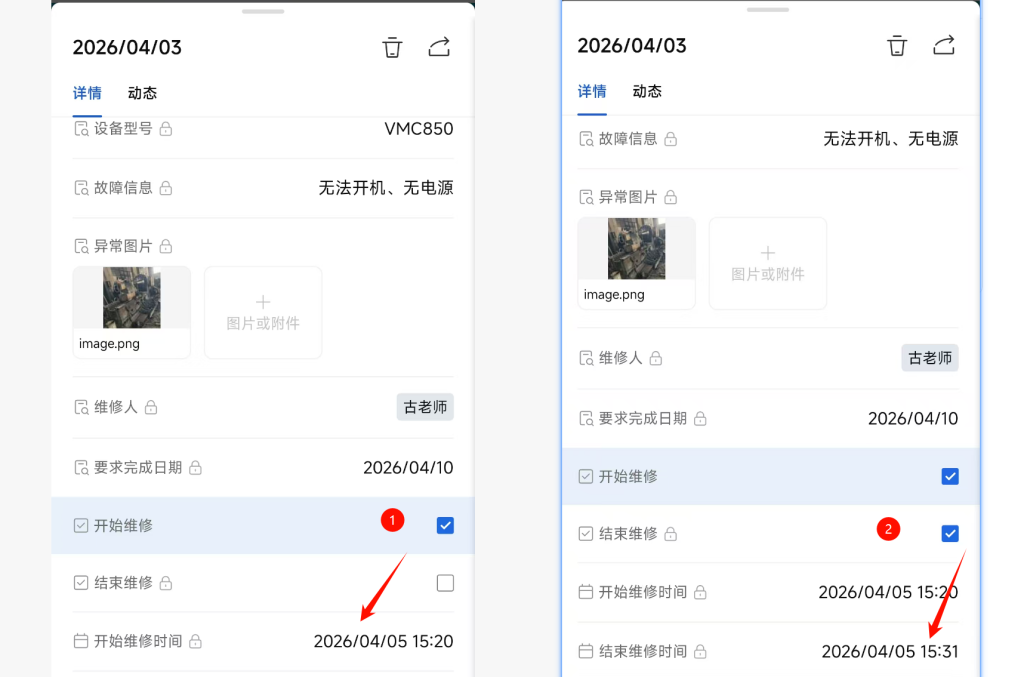1024x677 pixels.
Task: Click the trash delete icon in right panel
Action: point(897,46)
